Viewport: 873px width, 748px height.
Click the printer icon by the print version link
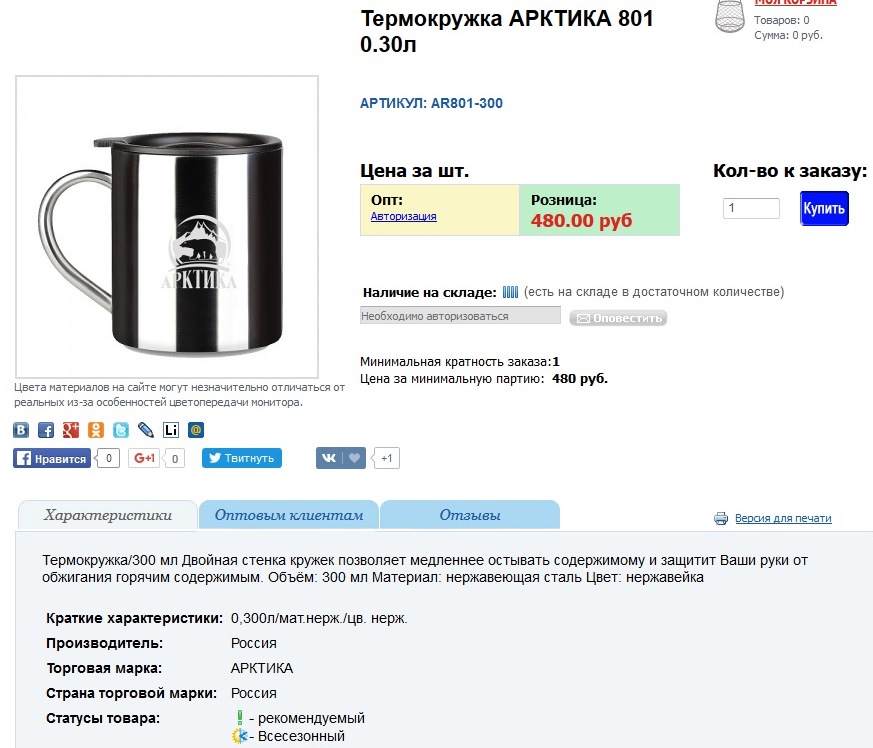[x=721, y=519]
